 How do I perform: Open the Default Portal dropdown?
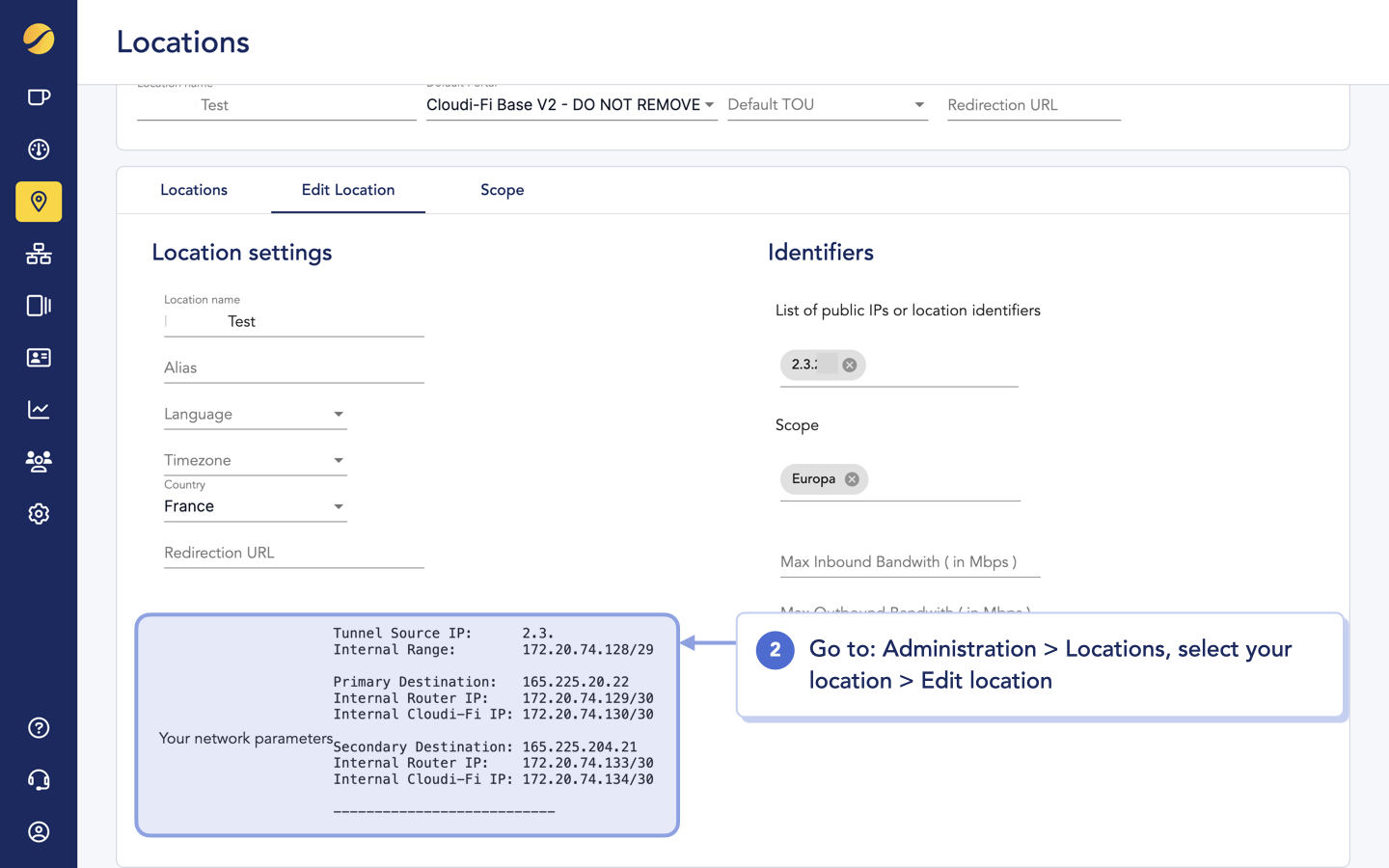tap(571, 105)
